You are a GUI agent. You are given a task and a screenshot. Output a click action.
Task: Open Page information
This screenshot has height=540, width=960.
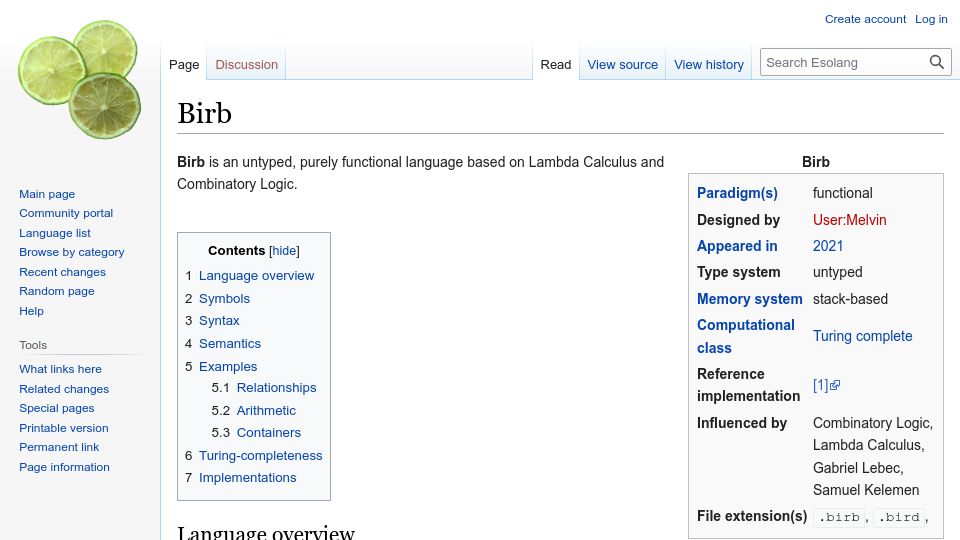click(x=64, y=467)
